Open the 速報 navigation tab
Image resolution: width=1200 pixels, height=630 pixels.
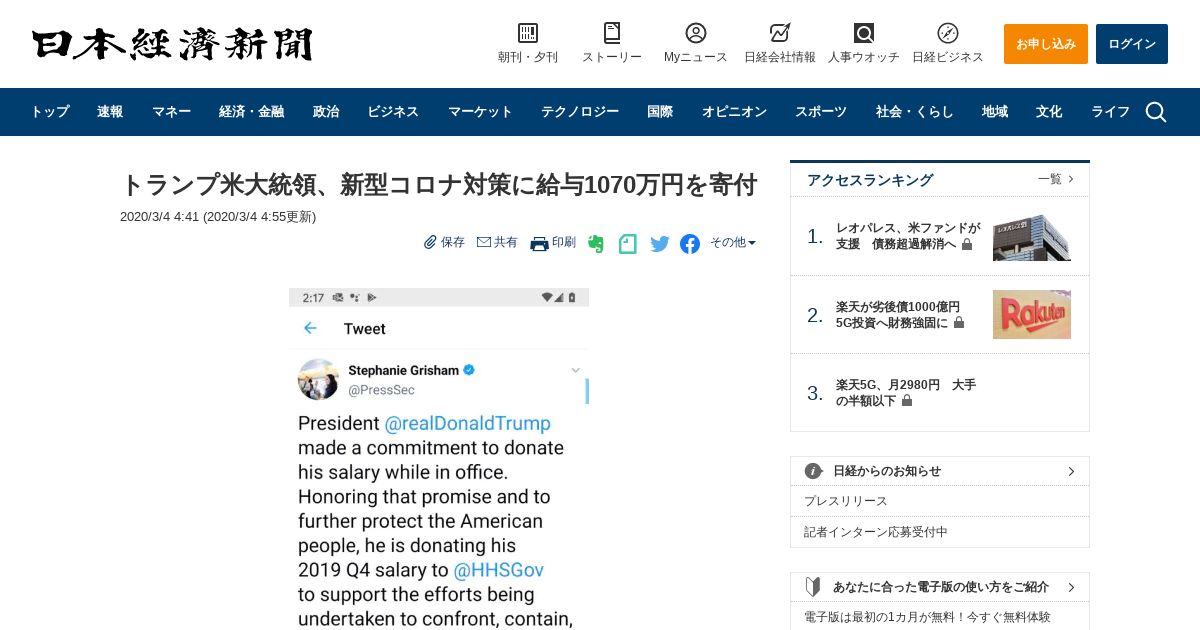pyautogui.click(x=110, y=112)
